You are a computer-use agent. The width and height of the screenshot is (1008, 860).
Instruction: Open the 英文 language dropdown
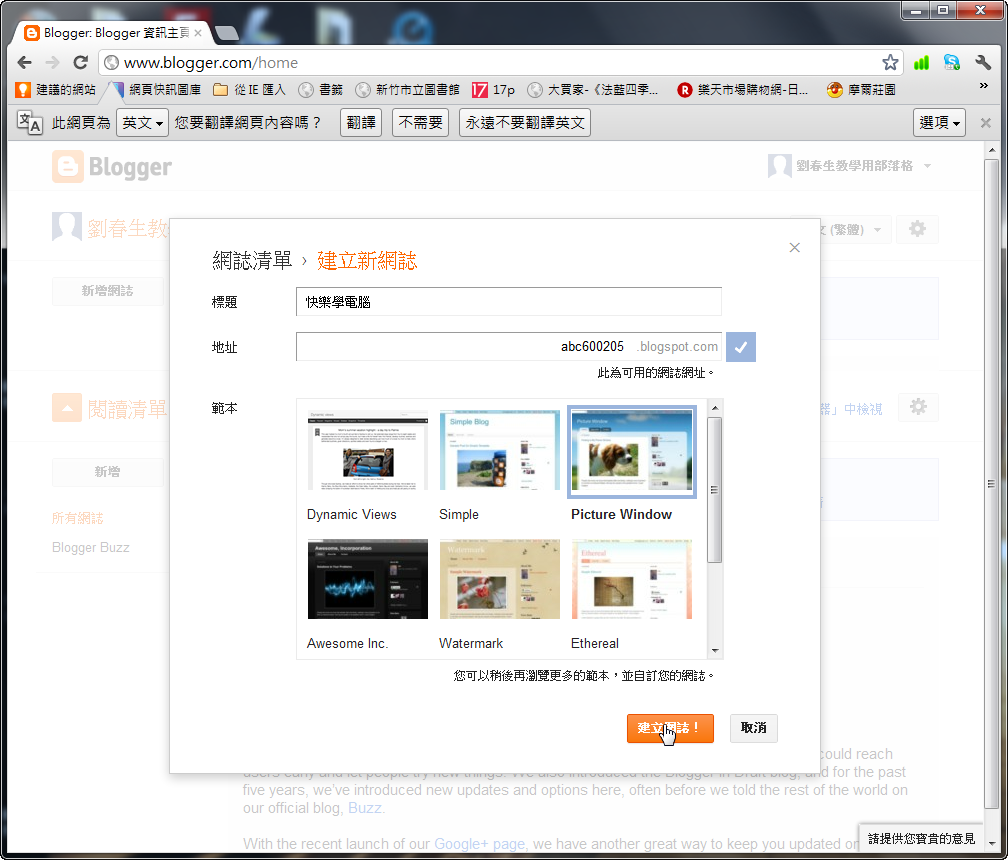[x=142, y=122]
